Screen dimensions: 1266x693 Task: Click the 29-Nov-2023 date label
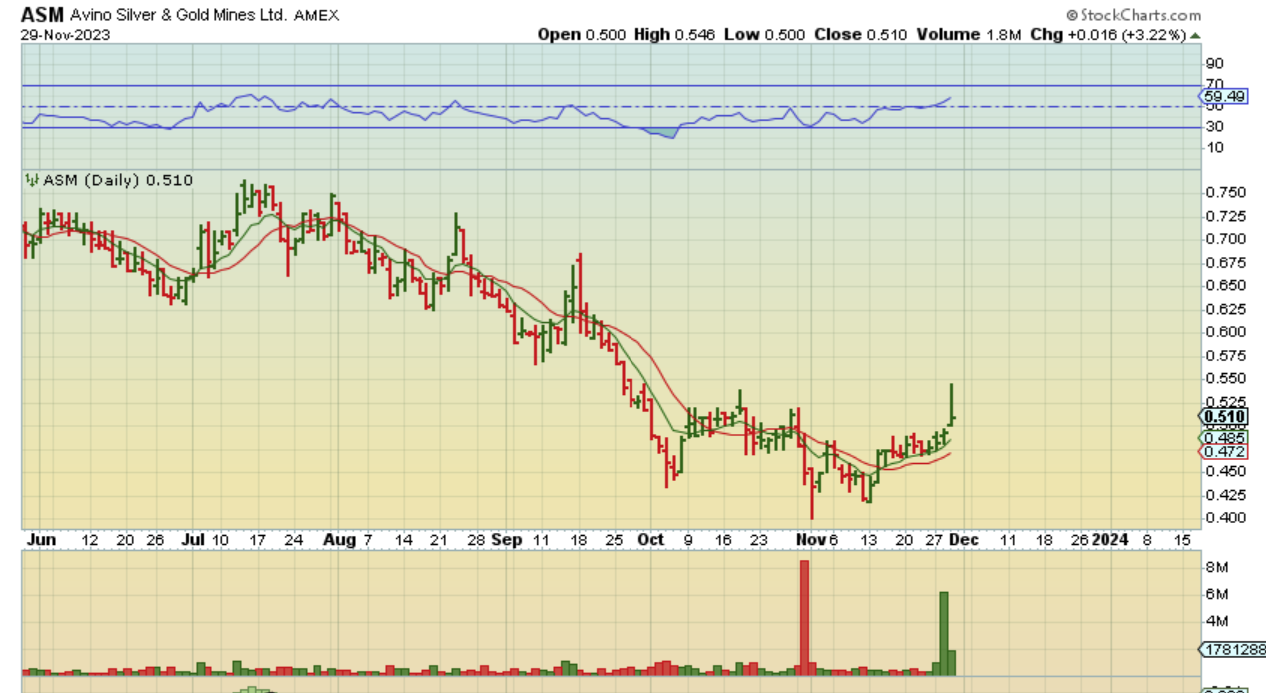(66, 34)
